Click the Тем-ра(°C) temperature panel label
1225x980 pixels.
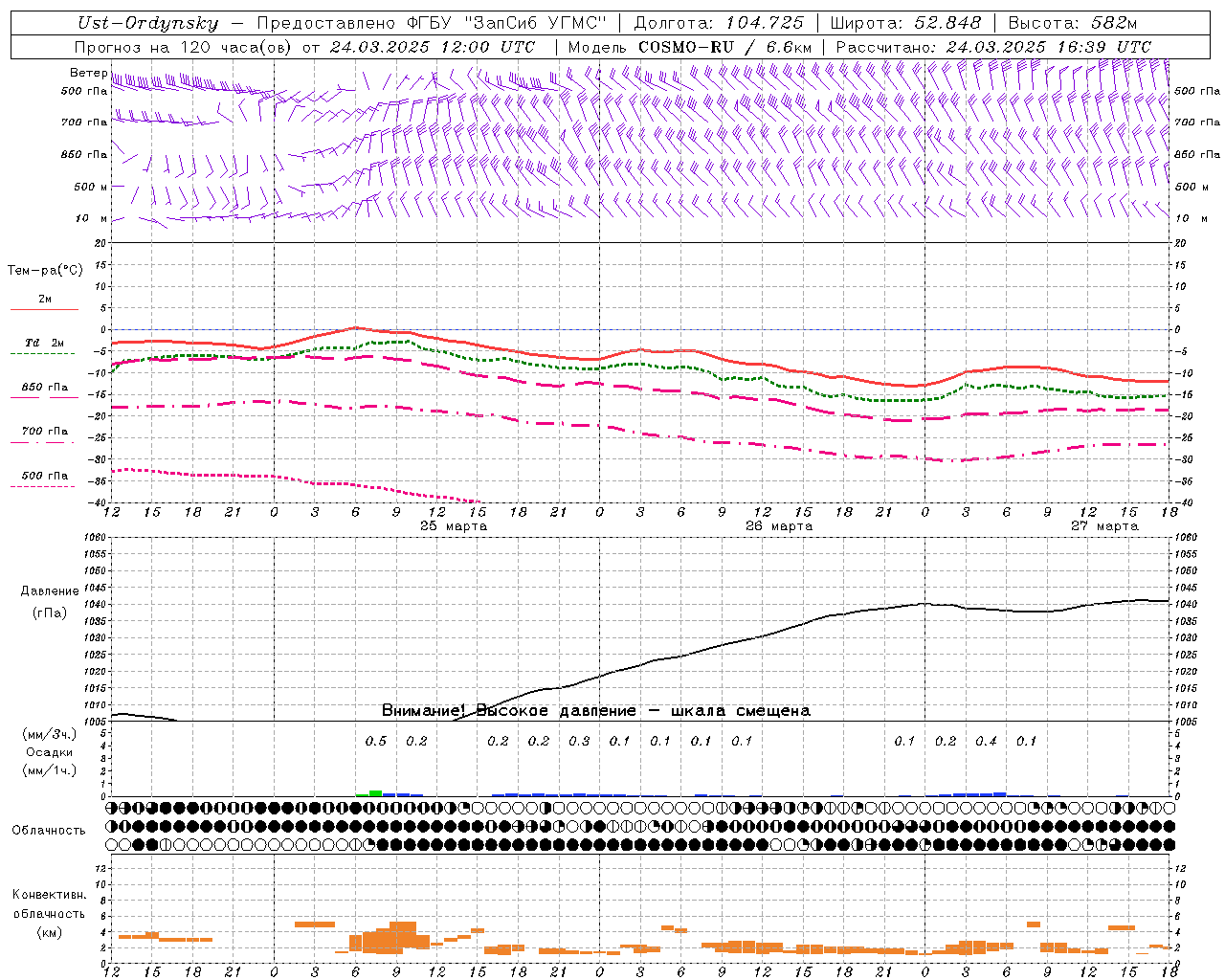coord(45,271)
